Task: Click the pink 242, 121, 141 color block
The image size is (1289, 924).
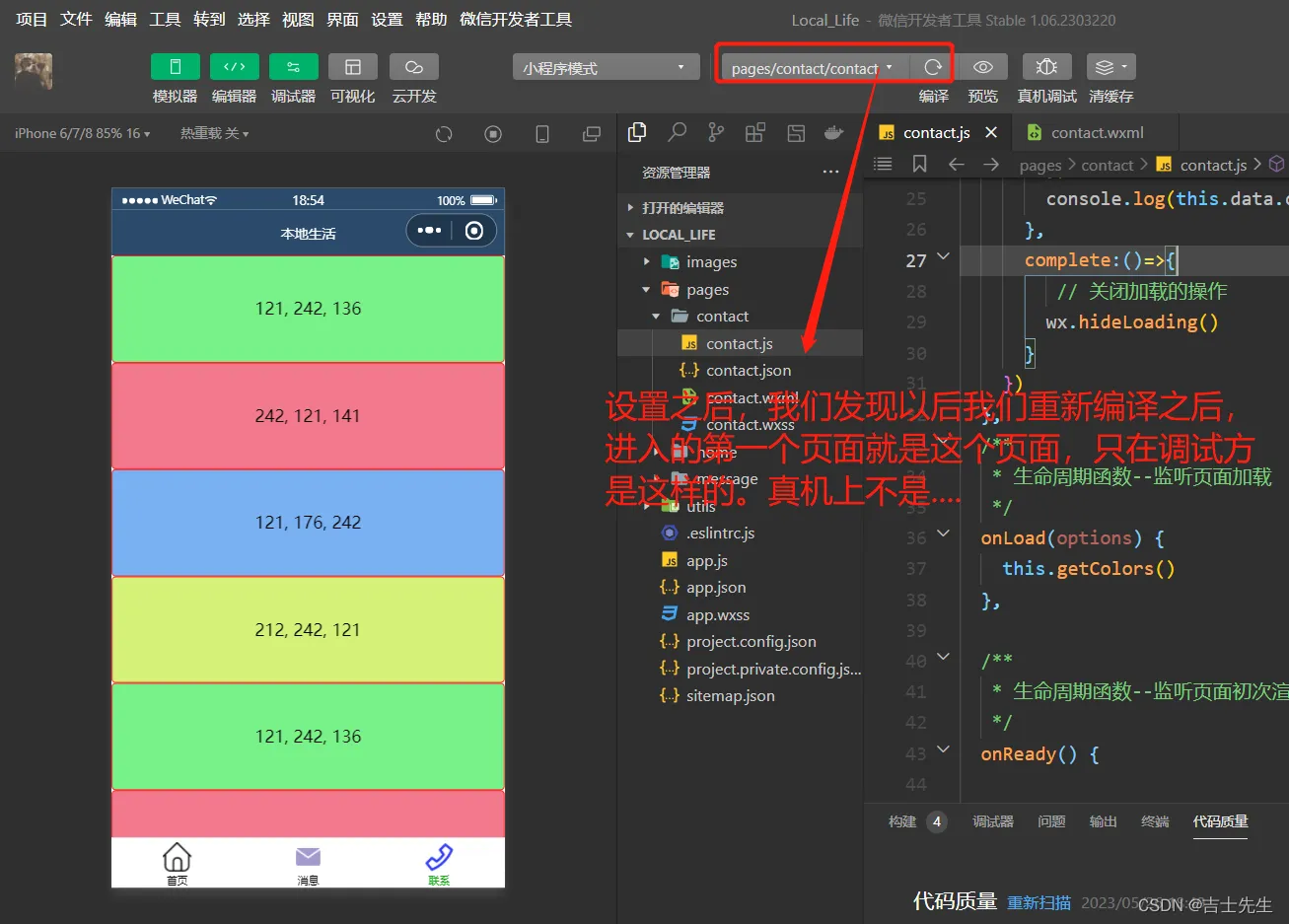Action: [308, 416]
